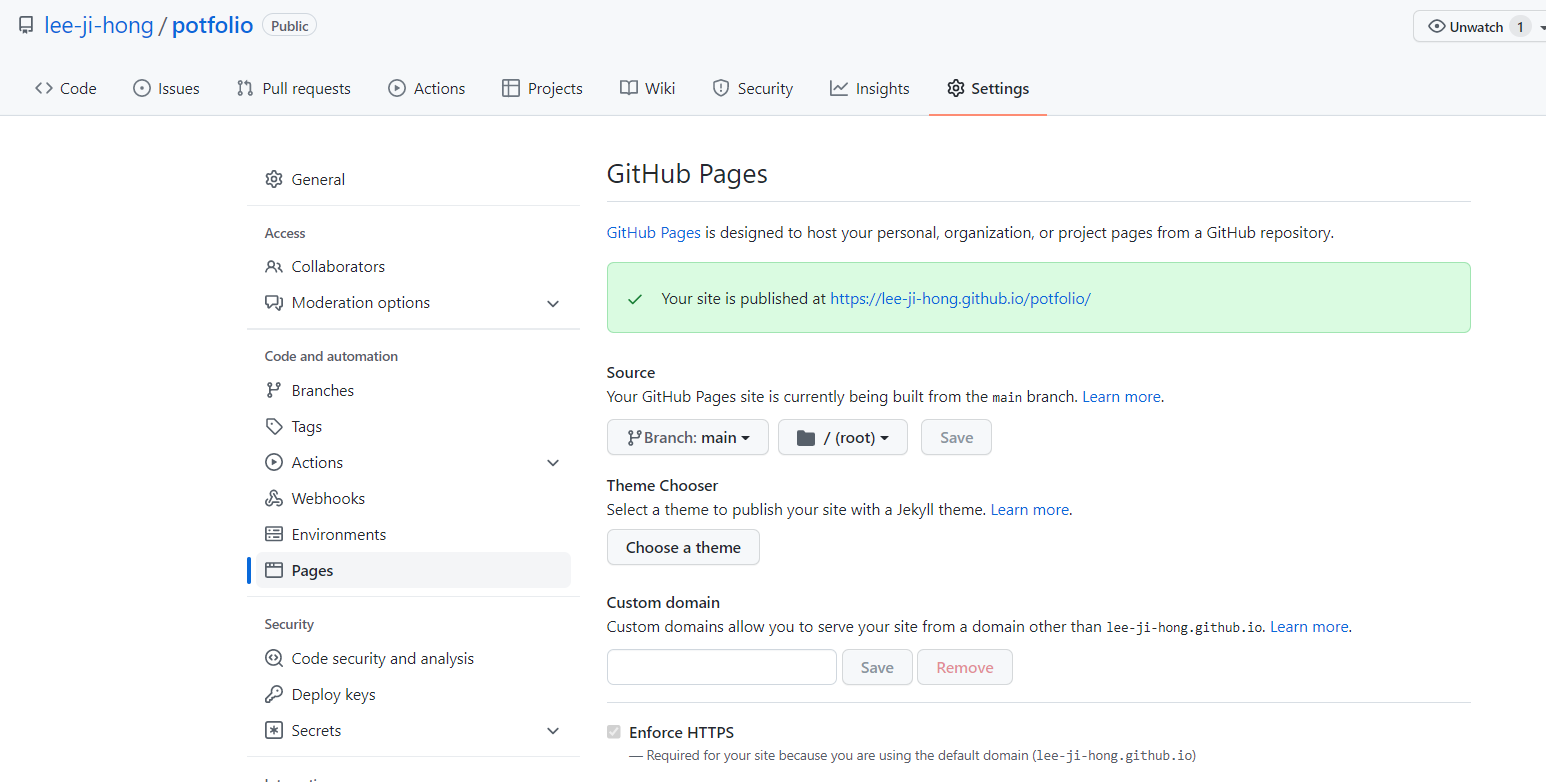The height and width of the screenshot is (782, 1546).
Task: Click Learn more in the Theme Chooser section
Action: 1029,509
